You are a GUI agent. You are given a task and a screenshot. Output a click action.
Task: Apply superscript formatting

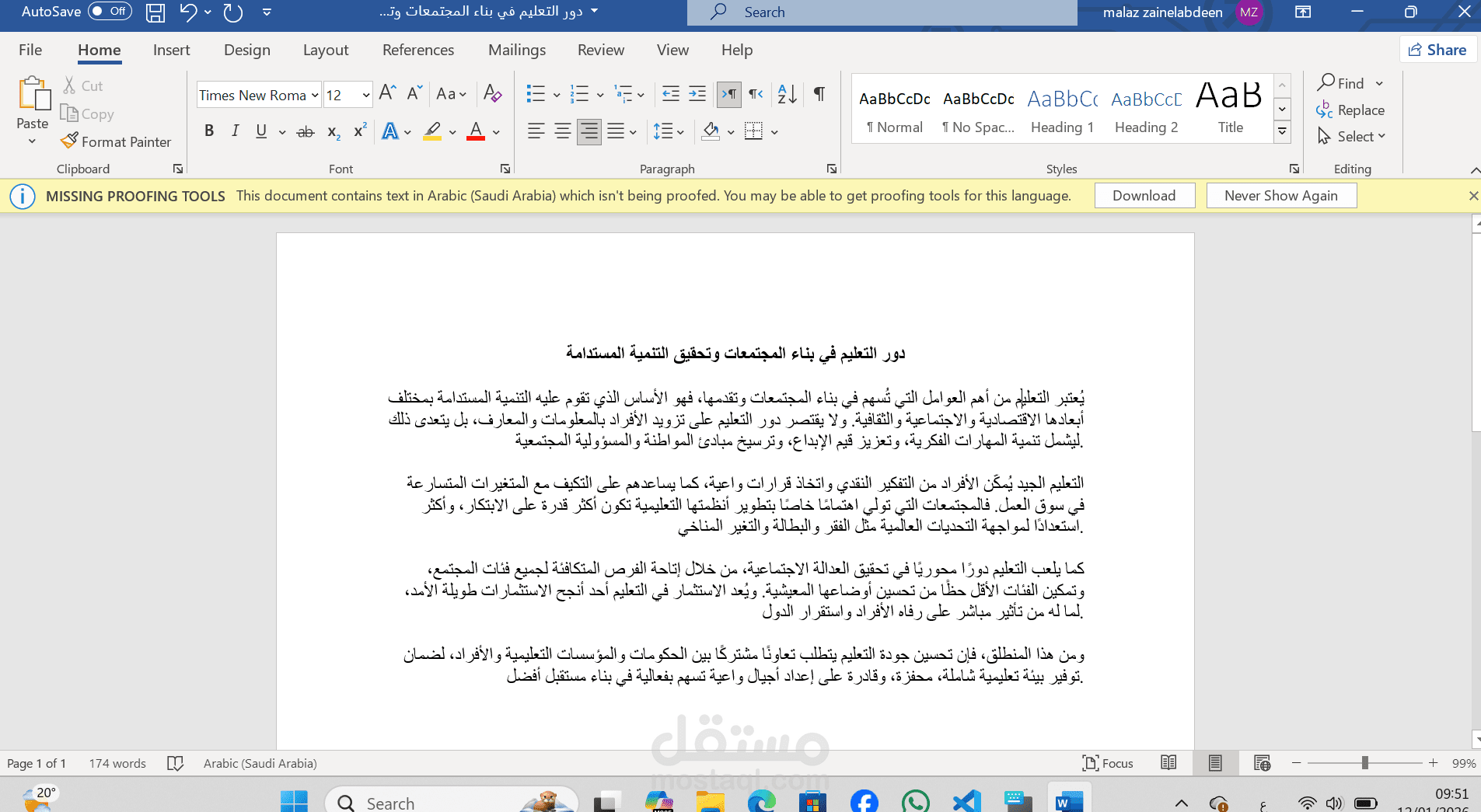tap(360, 131)
